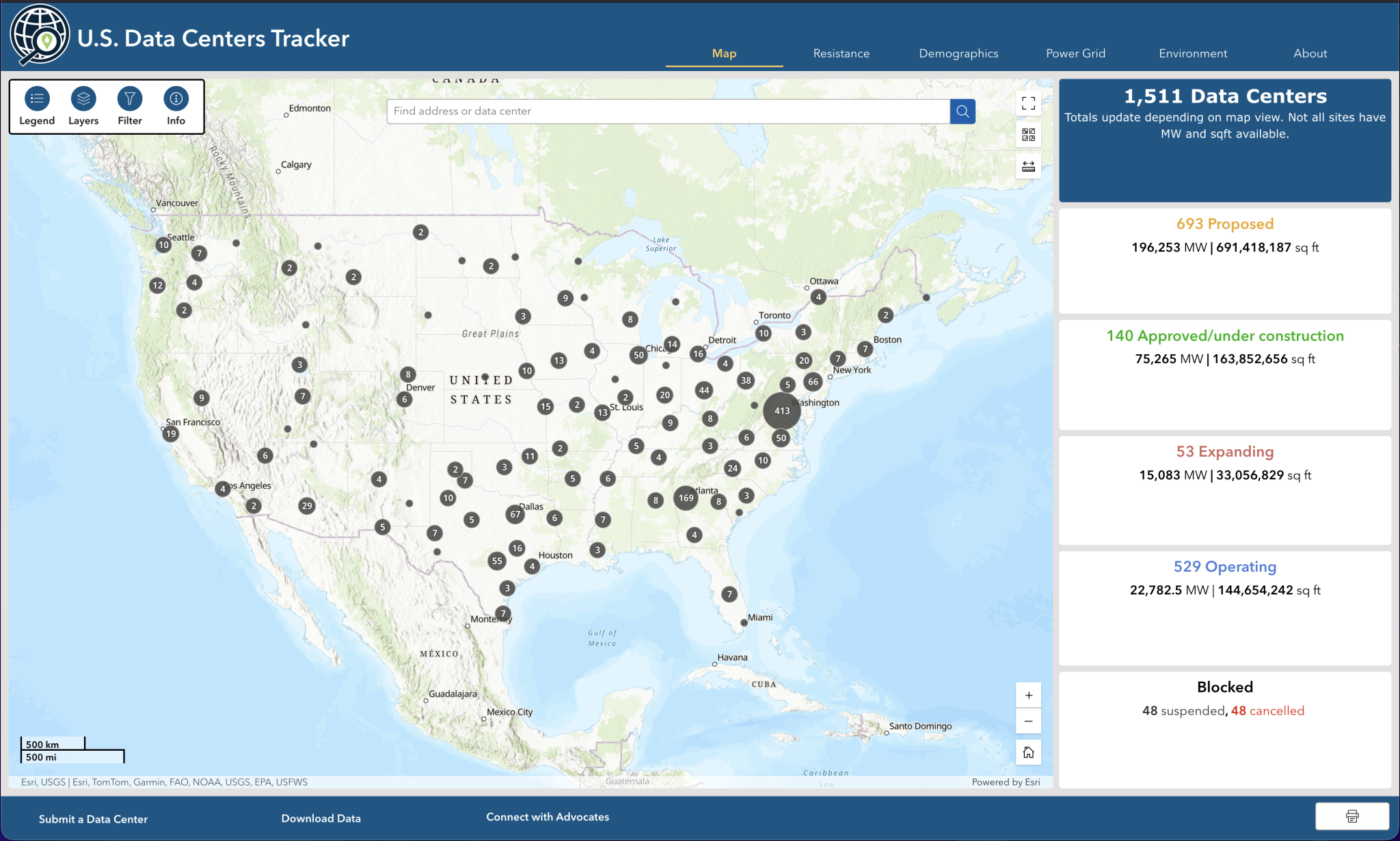Click the 1,511 Data Centers heading

(1225, 96)
